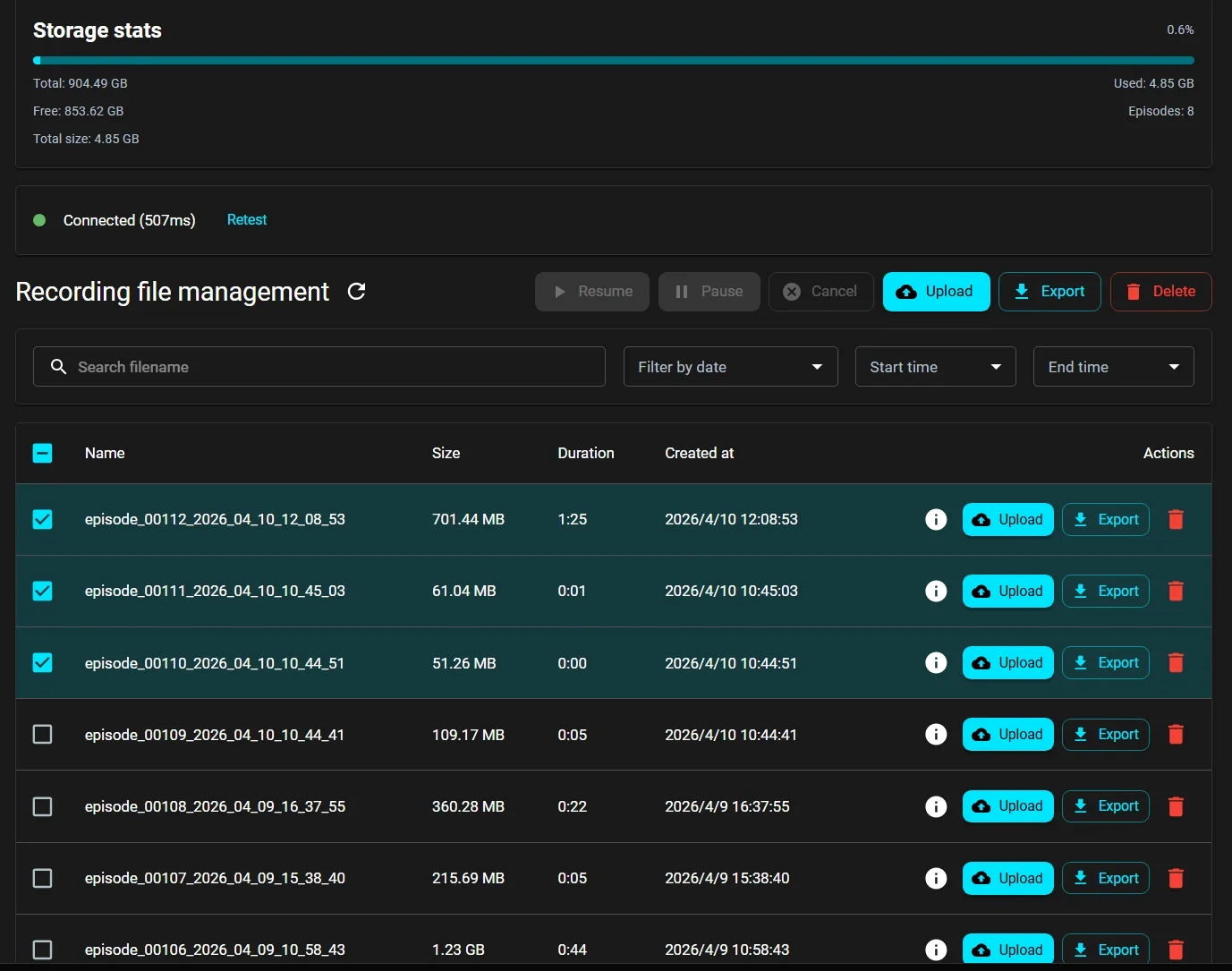Delete episode_00111 using its trash icon
This screenshot has height=971, width=1232.
tap(1176, 591)
